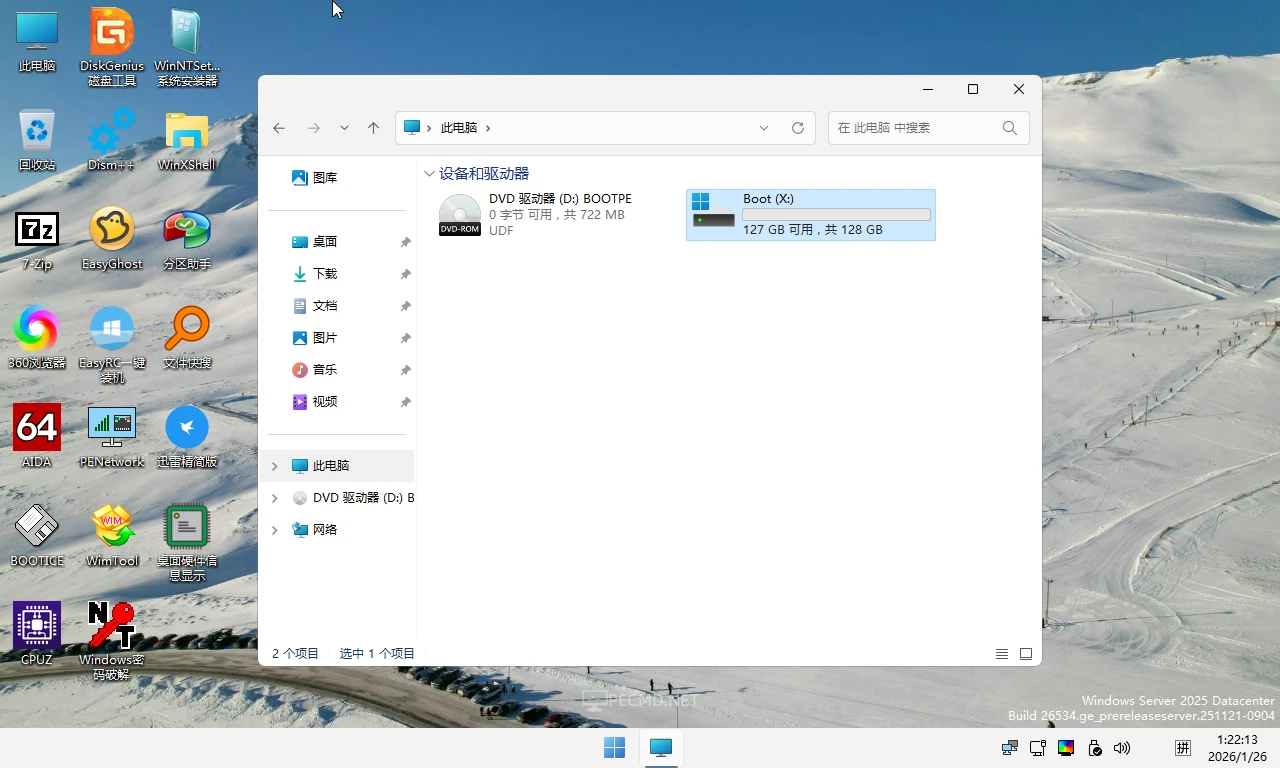Select the Boot (X:) drive
The width and height of the screenshot is (1280, 768).
coord(810,214)
